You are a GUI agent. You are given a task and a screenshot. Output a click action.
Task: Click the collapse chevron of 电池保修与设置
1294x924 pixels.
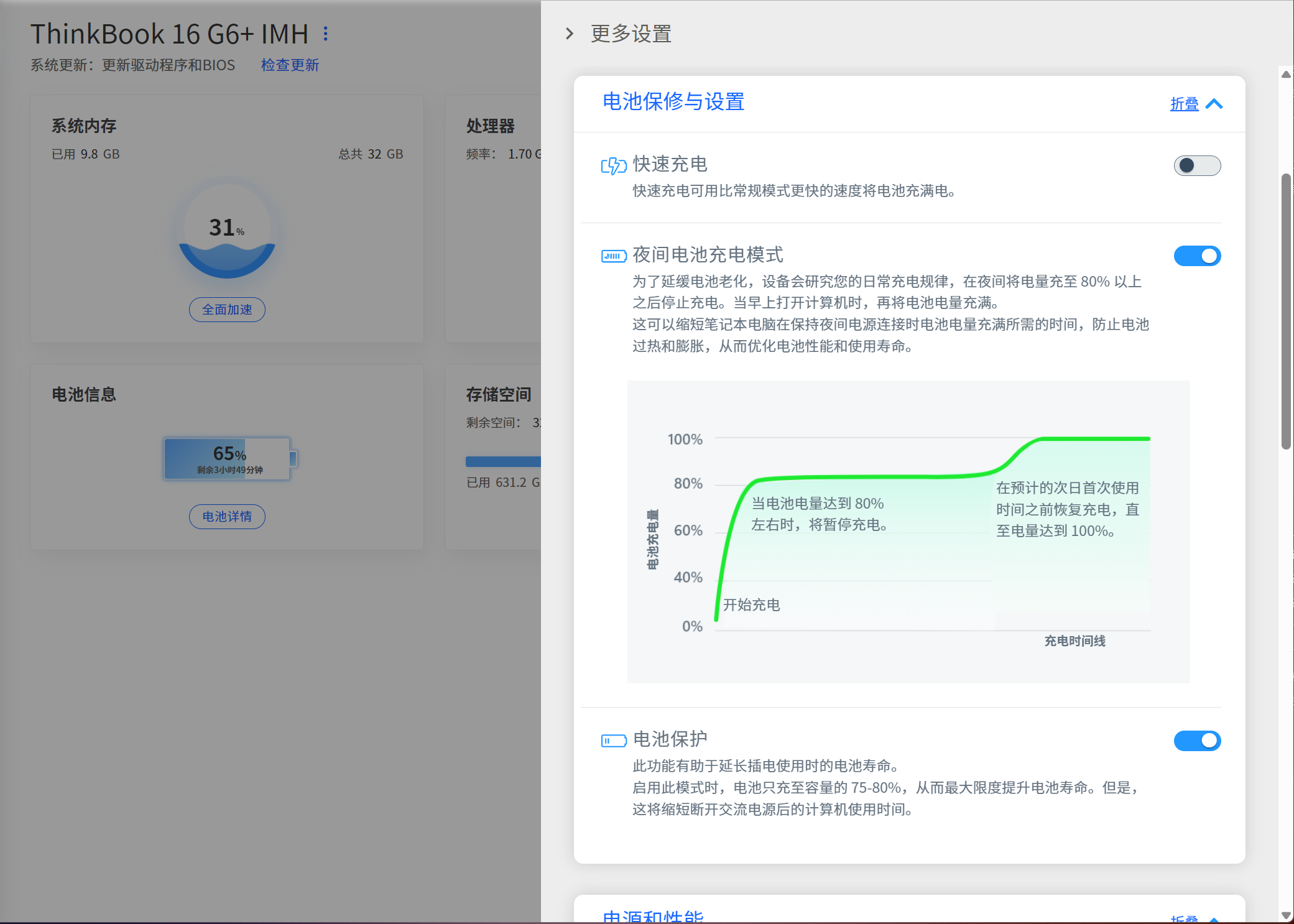pos(1214,104)
